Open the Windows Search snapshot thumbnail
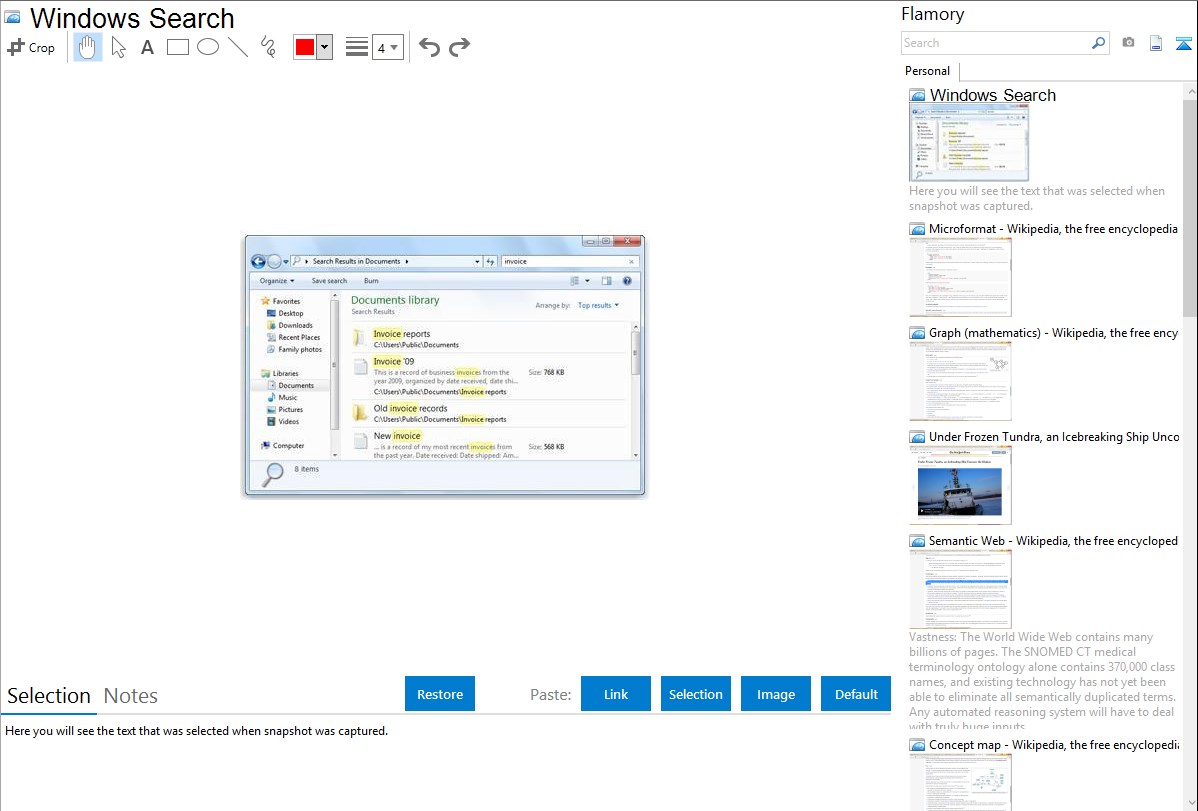Viewport: 1198px width, 811px height. click(969, 143)
